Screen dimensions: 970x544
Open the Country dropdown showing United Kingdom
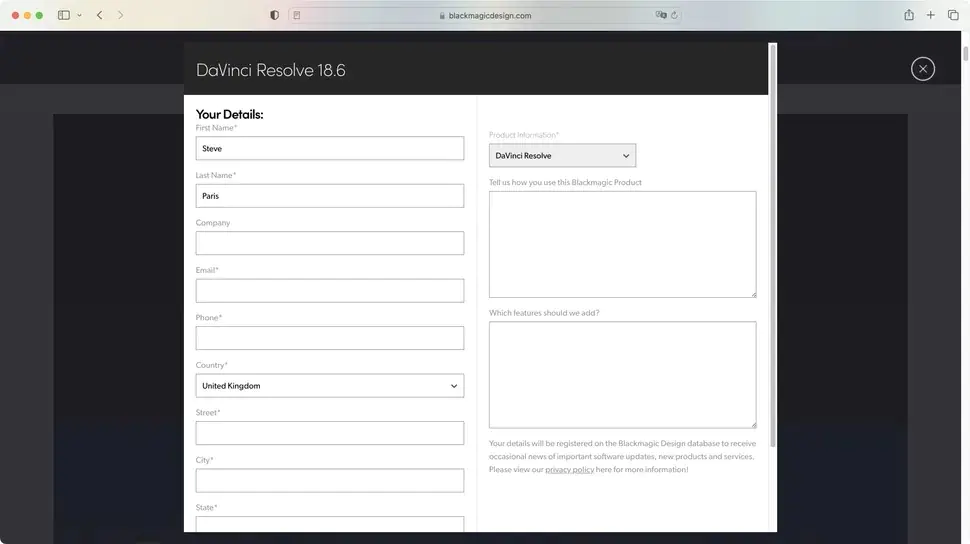point(330,386)
